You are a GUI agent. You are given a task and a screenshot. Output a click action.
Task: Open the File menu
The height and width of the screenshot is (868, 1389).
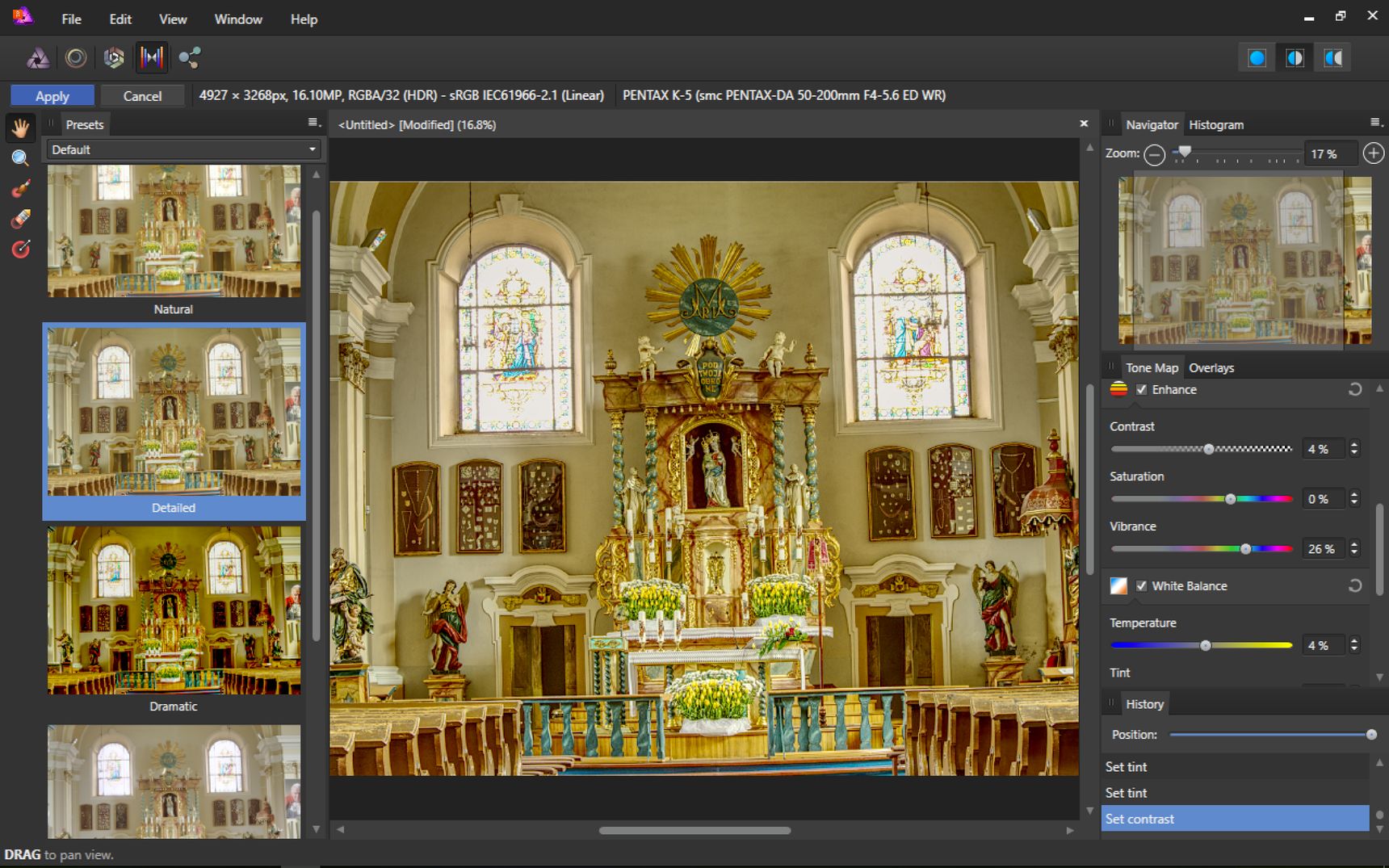tap(71, 19)
